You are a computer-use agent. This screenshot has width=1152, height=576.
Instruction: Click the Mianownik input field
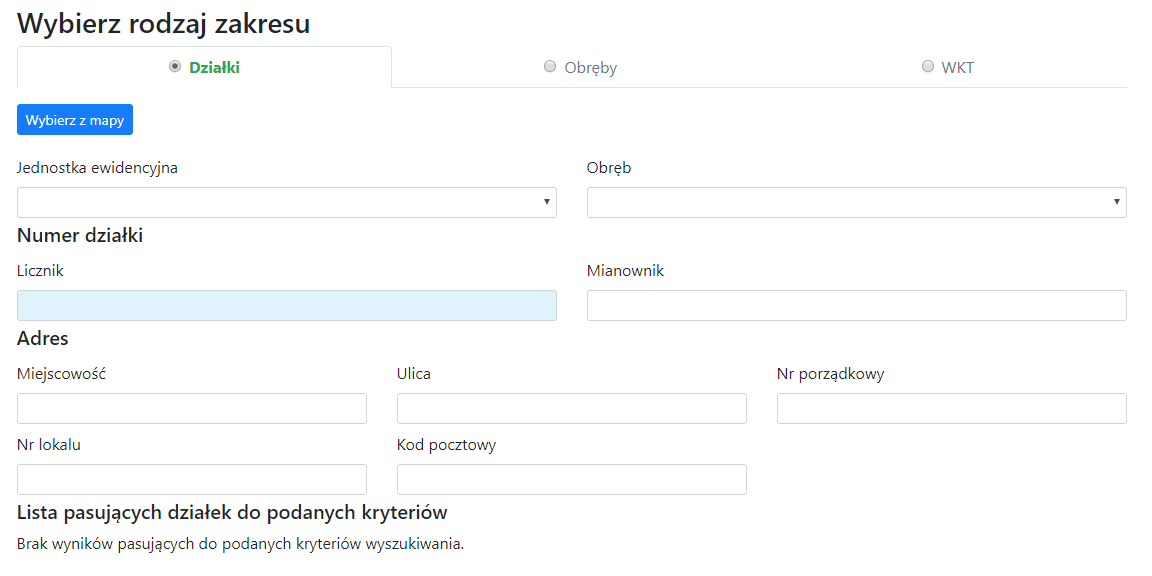pyautogui.click(x=857, y=305)
